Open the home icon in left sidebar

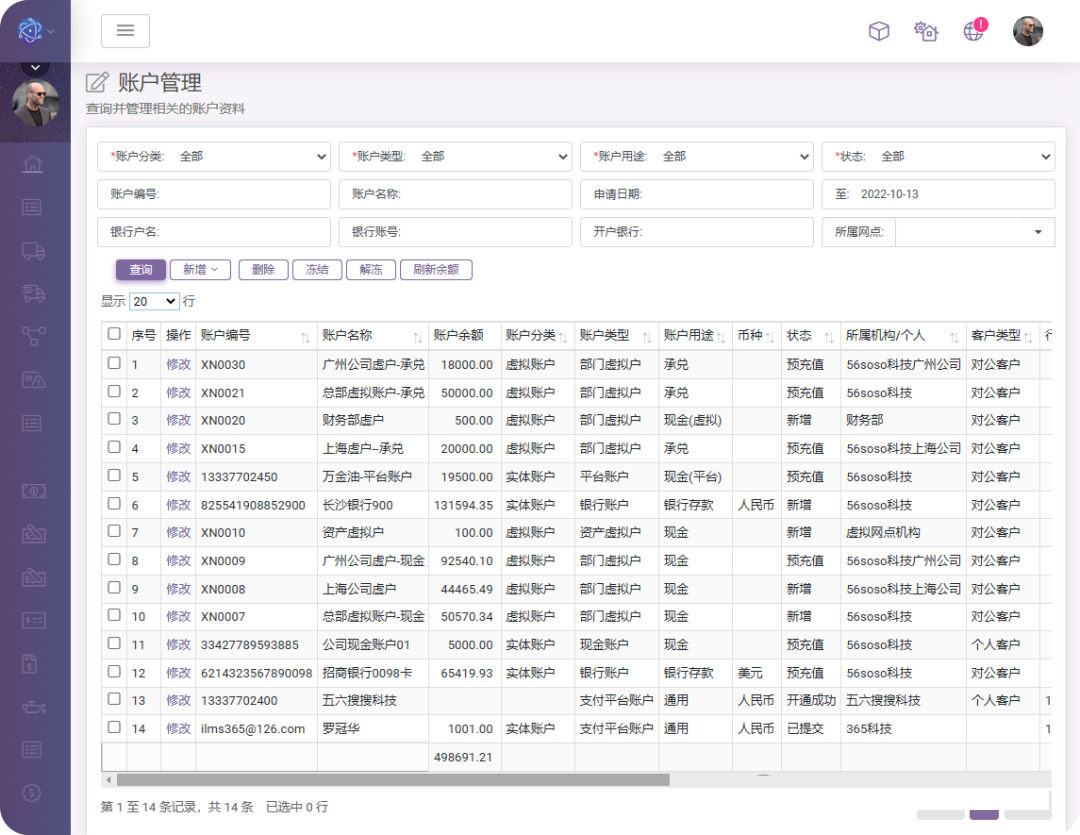click(x=33, y=164)
